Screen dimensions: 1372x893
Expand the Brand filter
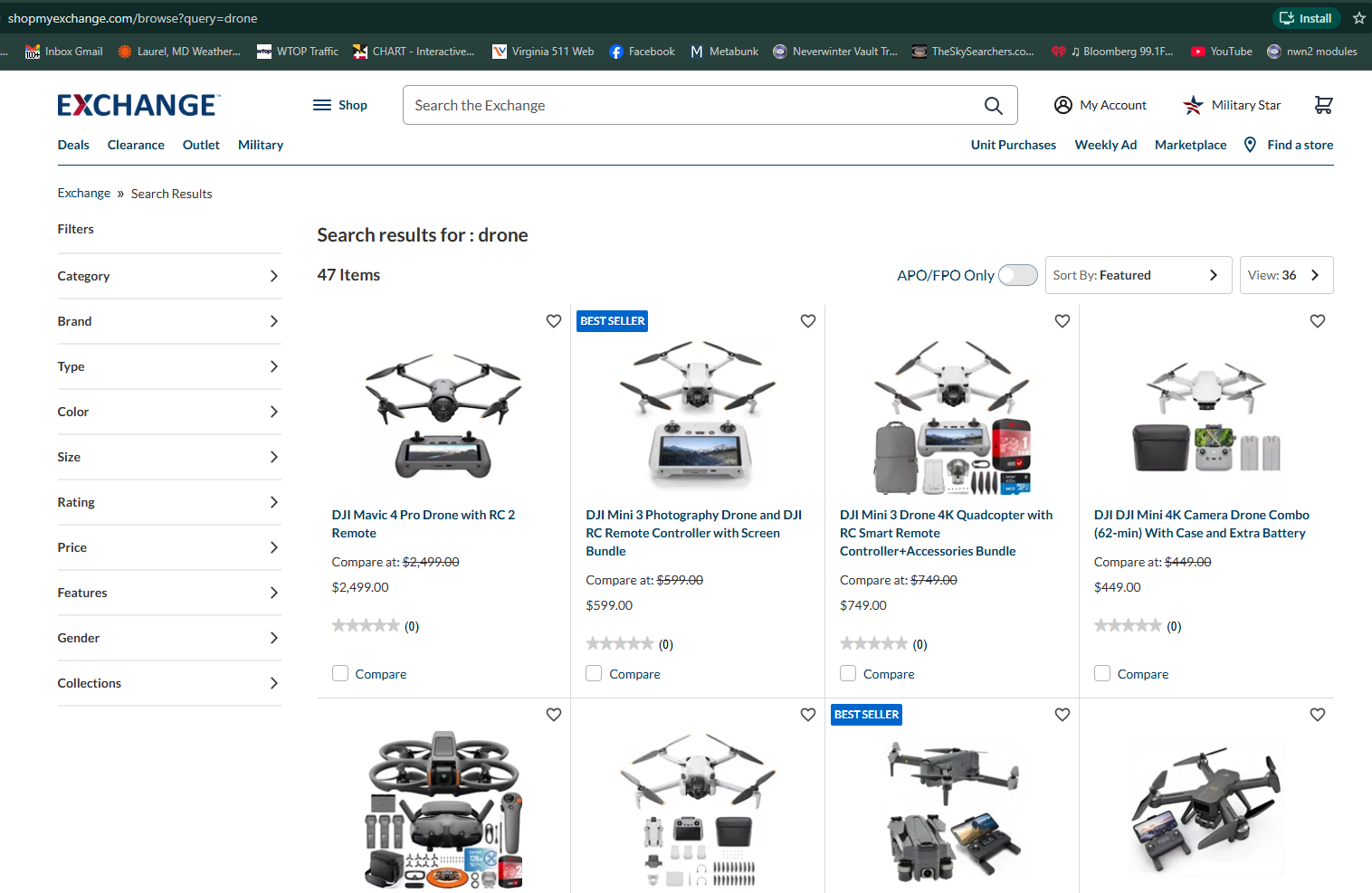point(168,321)
